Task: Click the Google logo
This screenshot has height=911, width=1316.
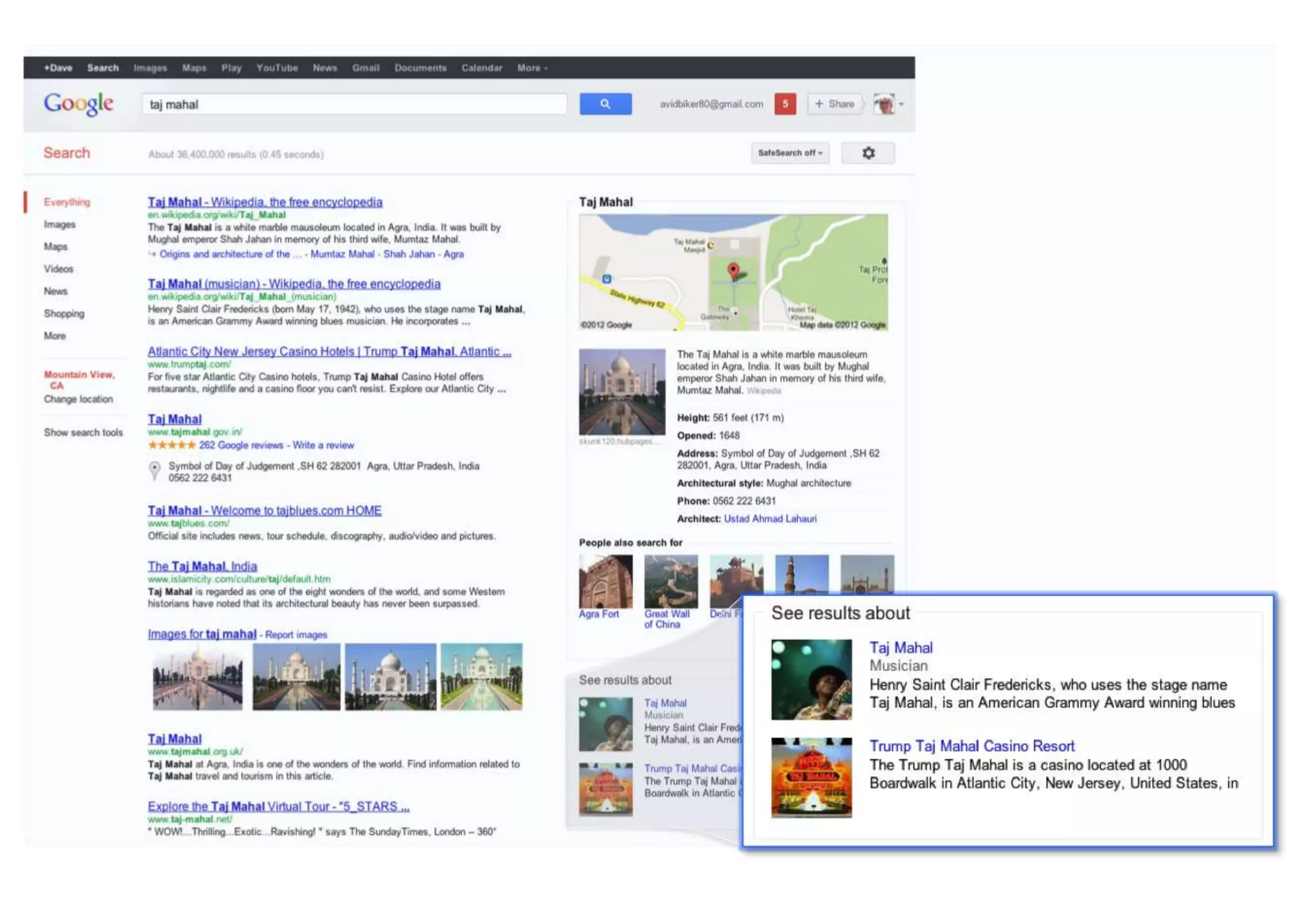Action: (78, 103)
